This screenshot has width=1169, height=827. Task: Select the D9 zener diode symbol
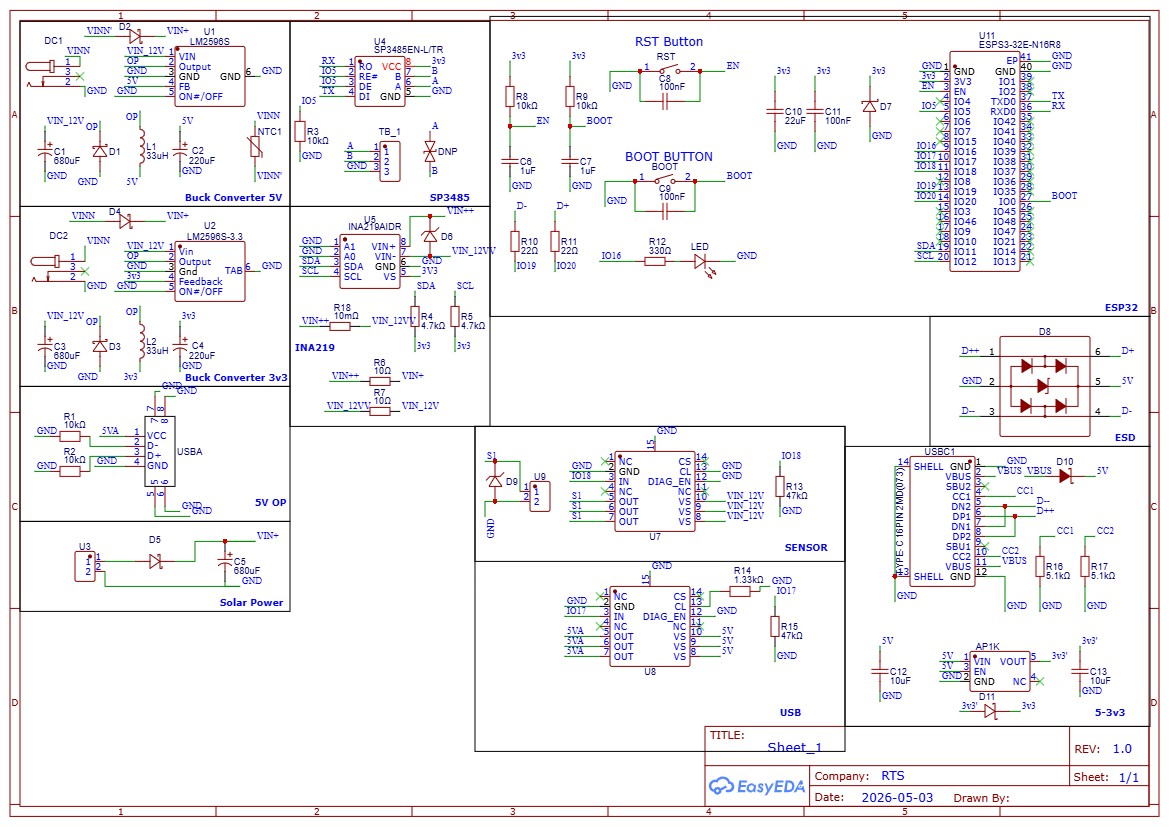coord(494,481)
